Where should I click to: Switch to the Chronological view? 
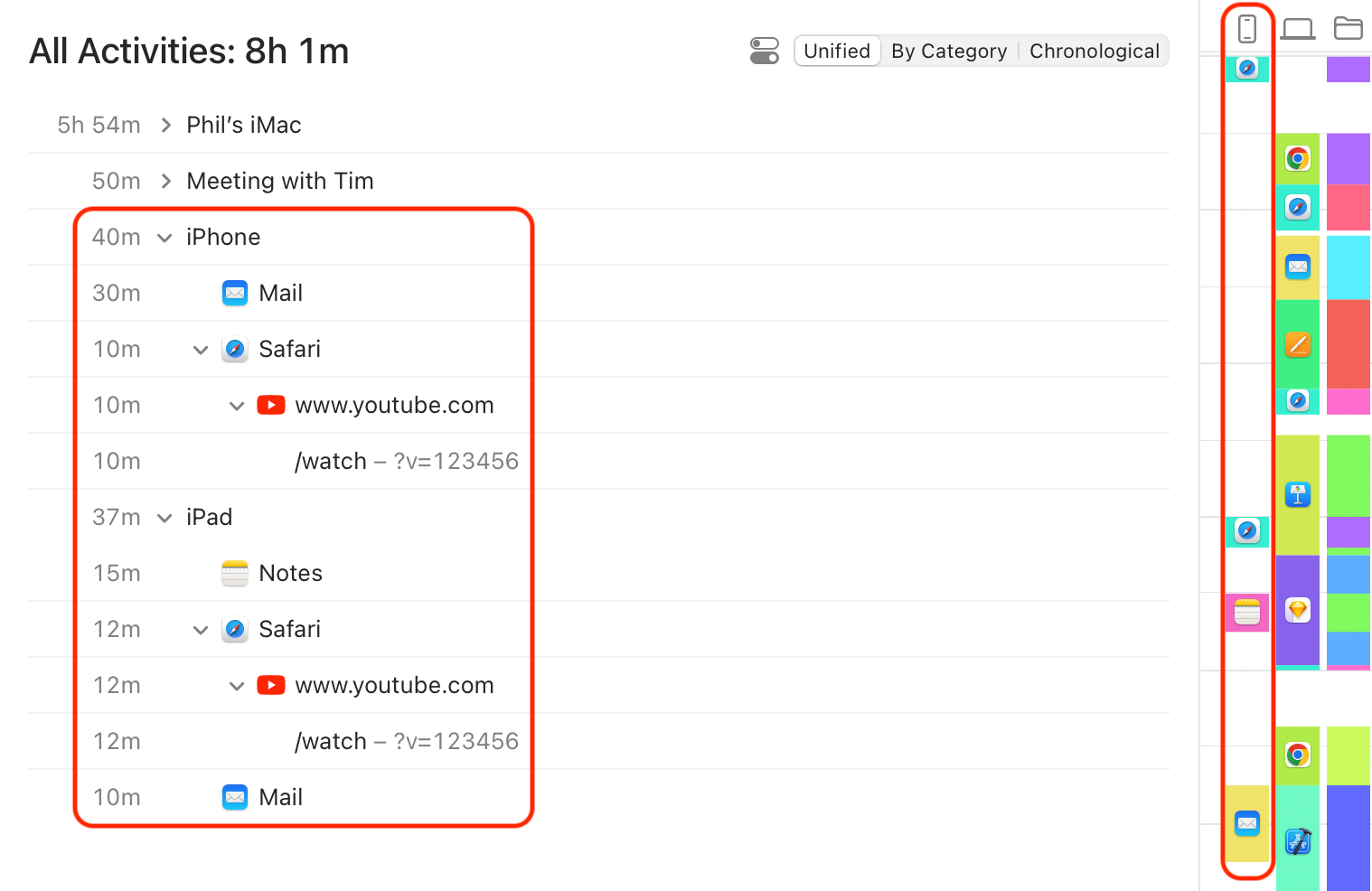1095,51
